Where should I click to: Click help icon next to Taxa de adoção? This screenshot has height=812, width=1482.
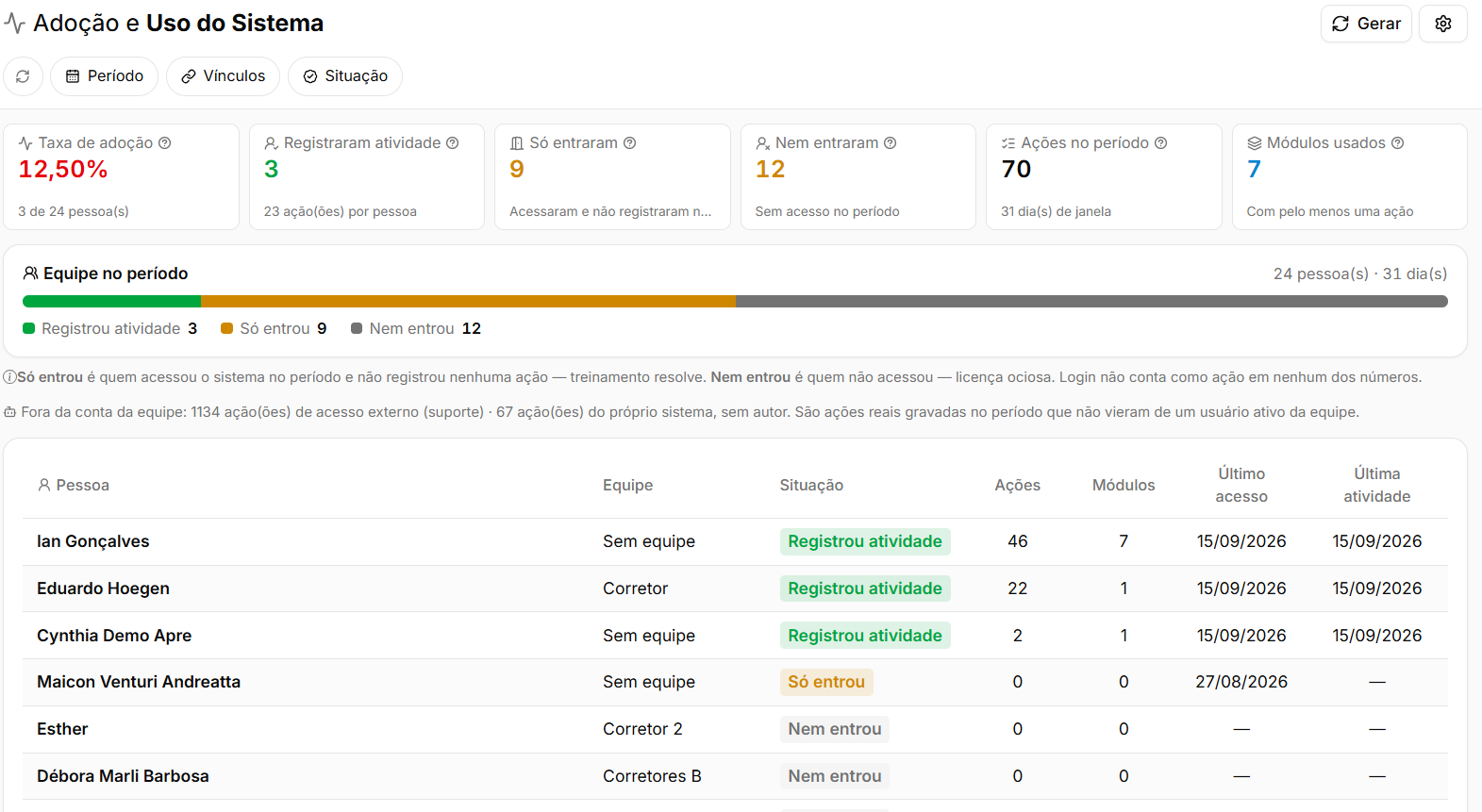pos(164,143)
